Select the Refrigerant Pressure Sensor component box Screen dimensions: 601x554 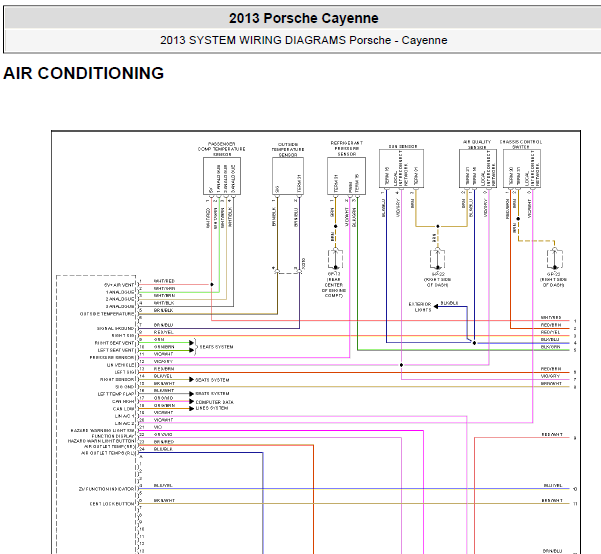click(x=346, y=176)
